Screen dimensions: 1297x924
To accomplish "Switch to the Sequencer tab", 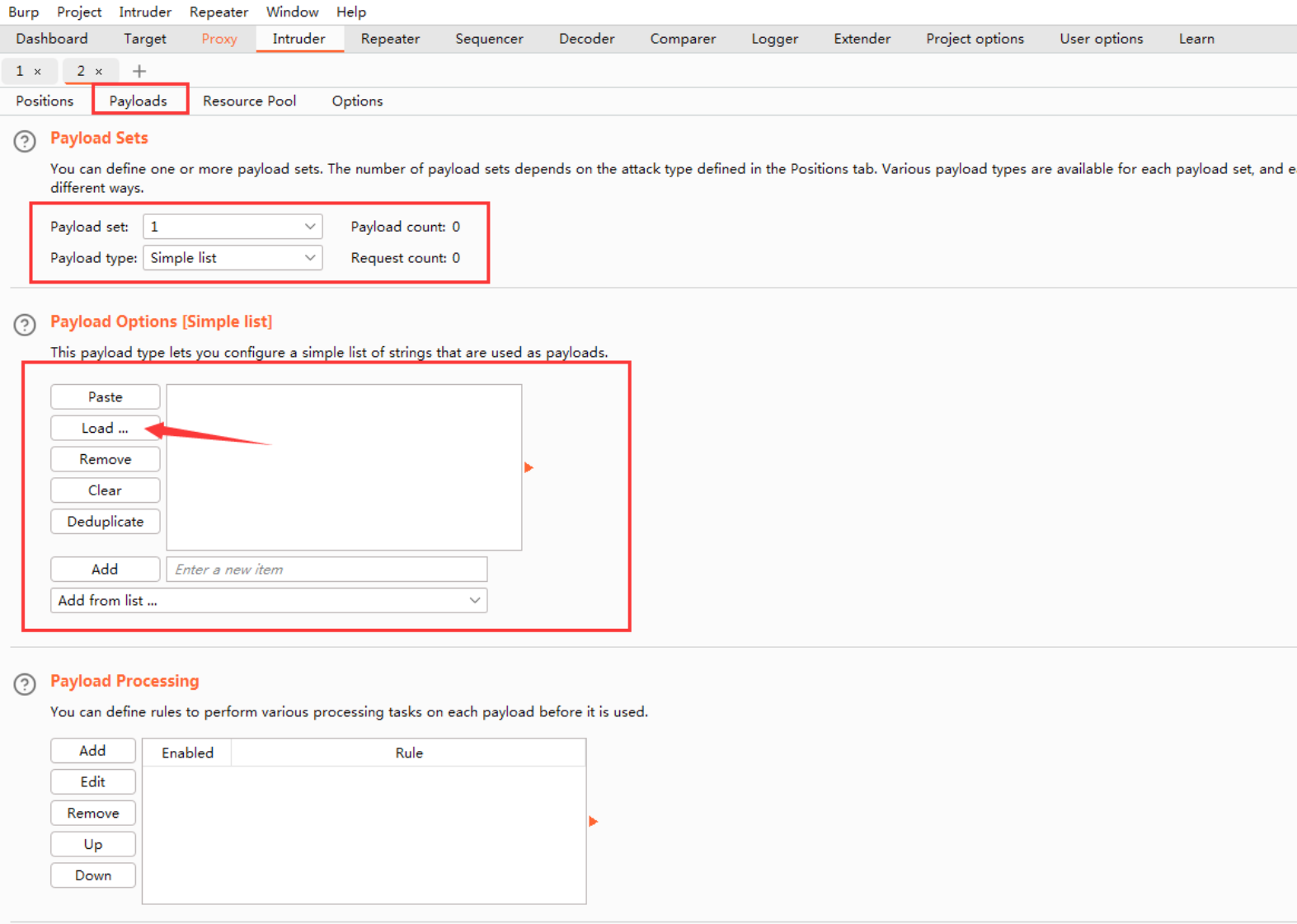I will 489,39.
